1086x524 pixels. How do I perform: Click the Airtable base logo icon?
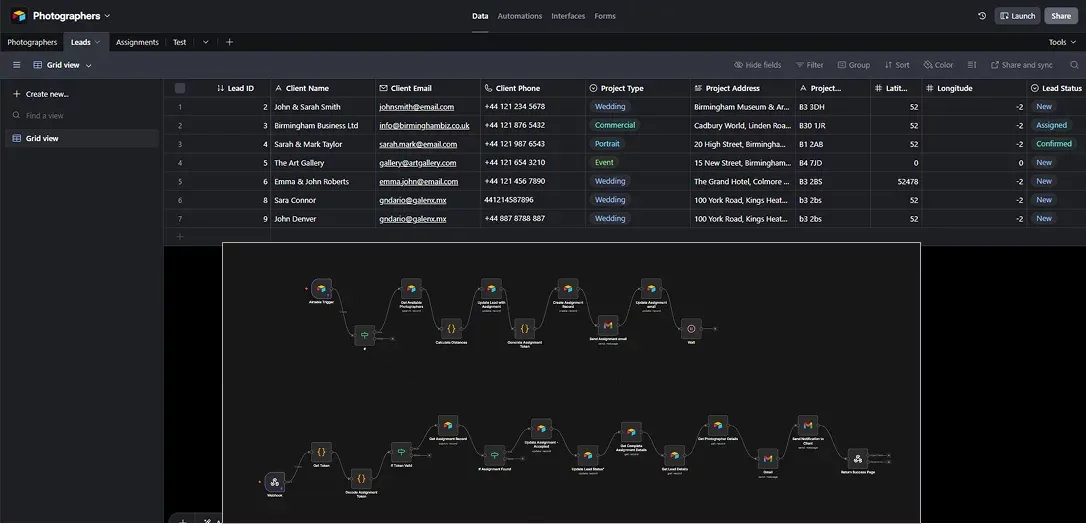[x=19, y=15]
